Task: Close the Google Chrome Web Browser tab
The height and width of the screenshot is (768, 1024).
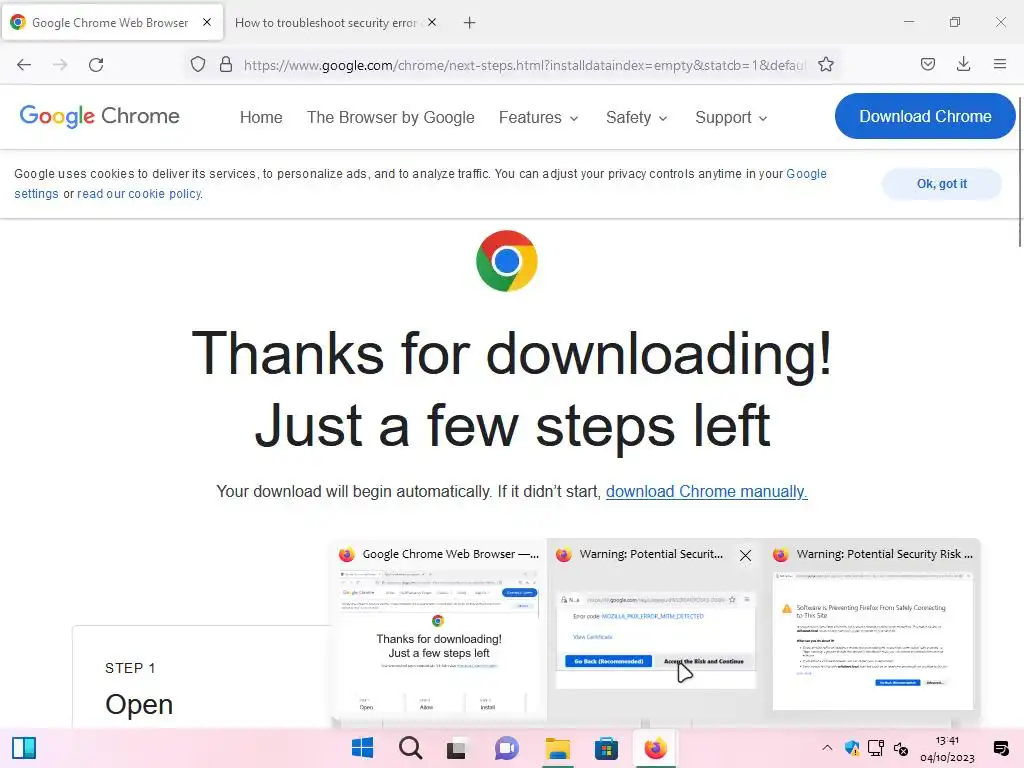Action: [x=206, y=22]
